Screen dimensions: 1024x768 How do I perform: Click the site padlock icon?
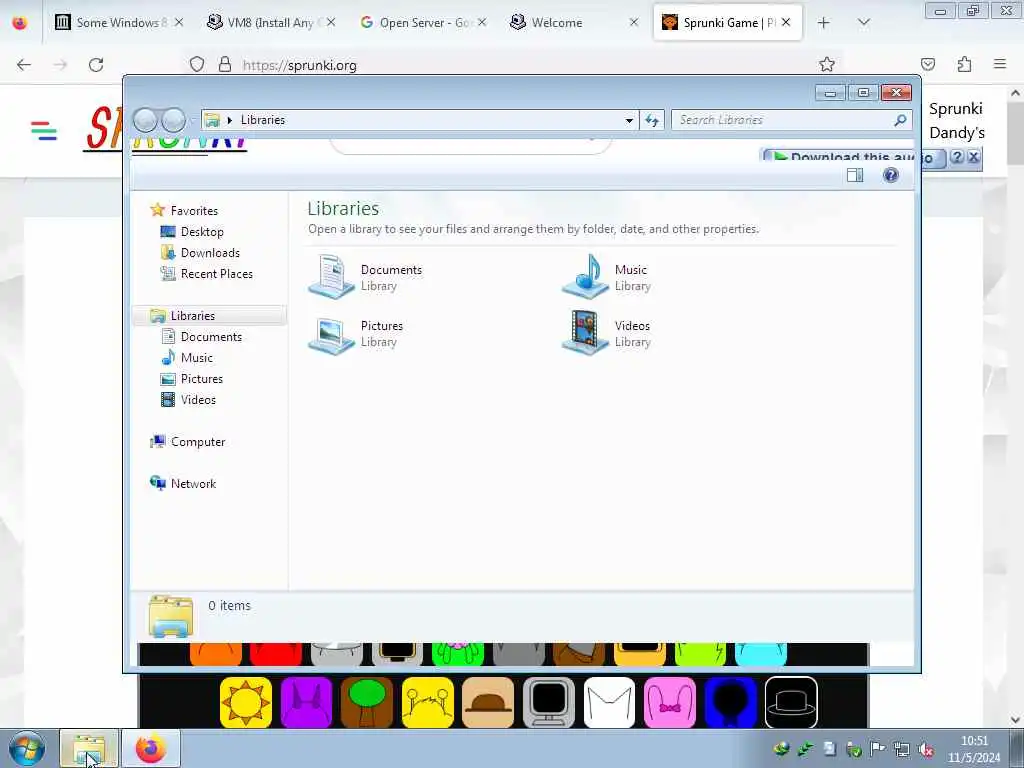coord(225,64)
